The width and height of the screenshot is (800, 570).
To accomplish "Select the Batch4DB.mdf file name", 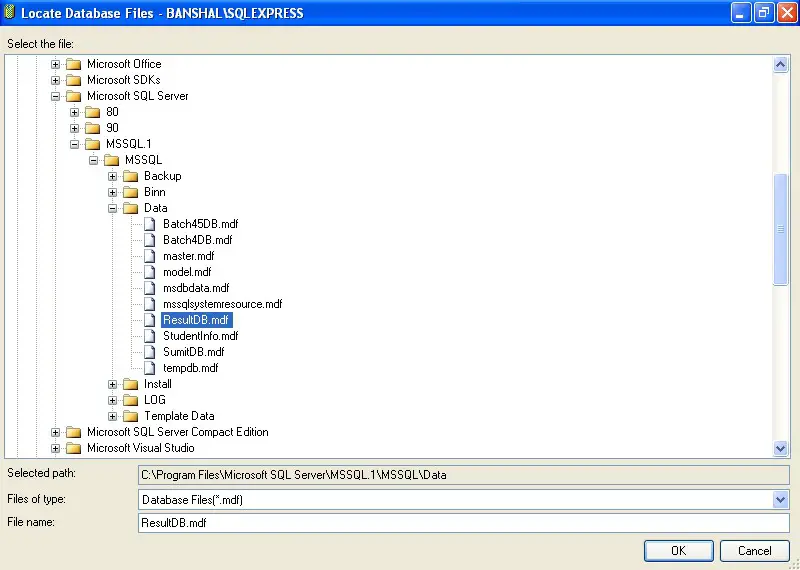I will coord(197,240).
